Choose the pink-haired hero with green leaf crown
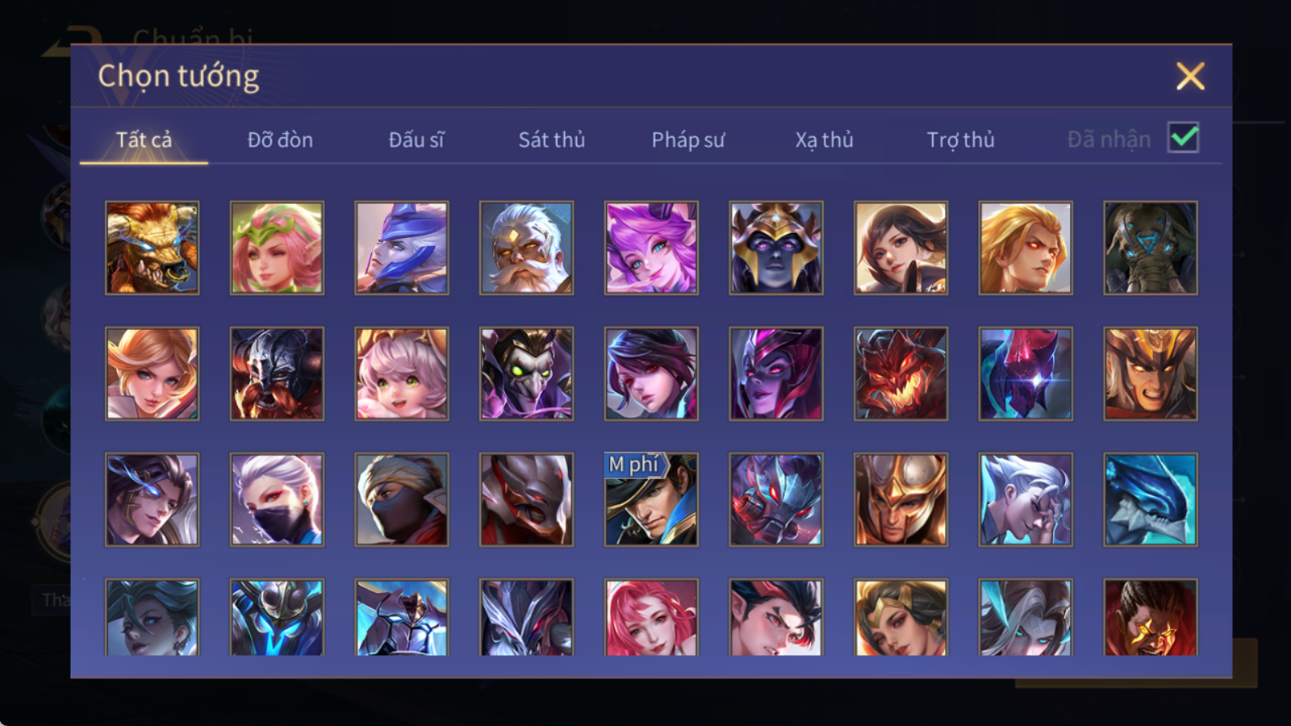The height and width of the screenshot is (726, 1291). (x=277, y=248)
